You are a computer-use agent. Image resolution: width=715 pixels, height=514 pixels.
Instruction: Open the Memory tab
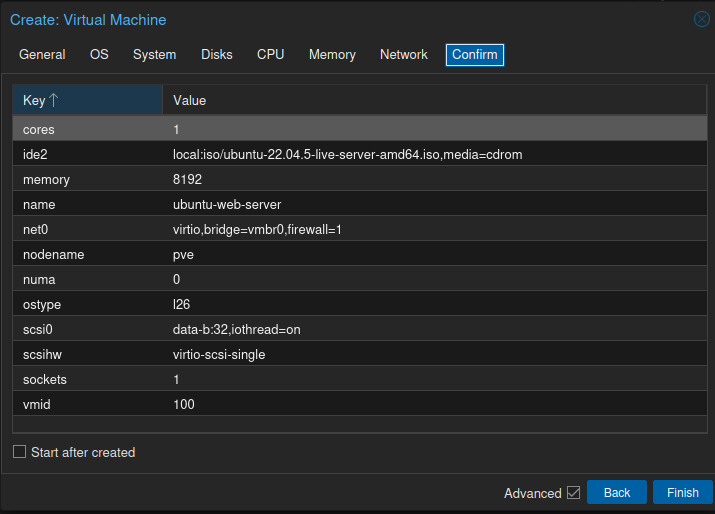(332, 55)
